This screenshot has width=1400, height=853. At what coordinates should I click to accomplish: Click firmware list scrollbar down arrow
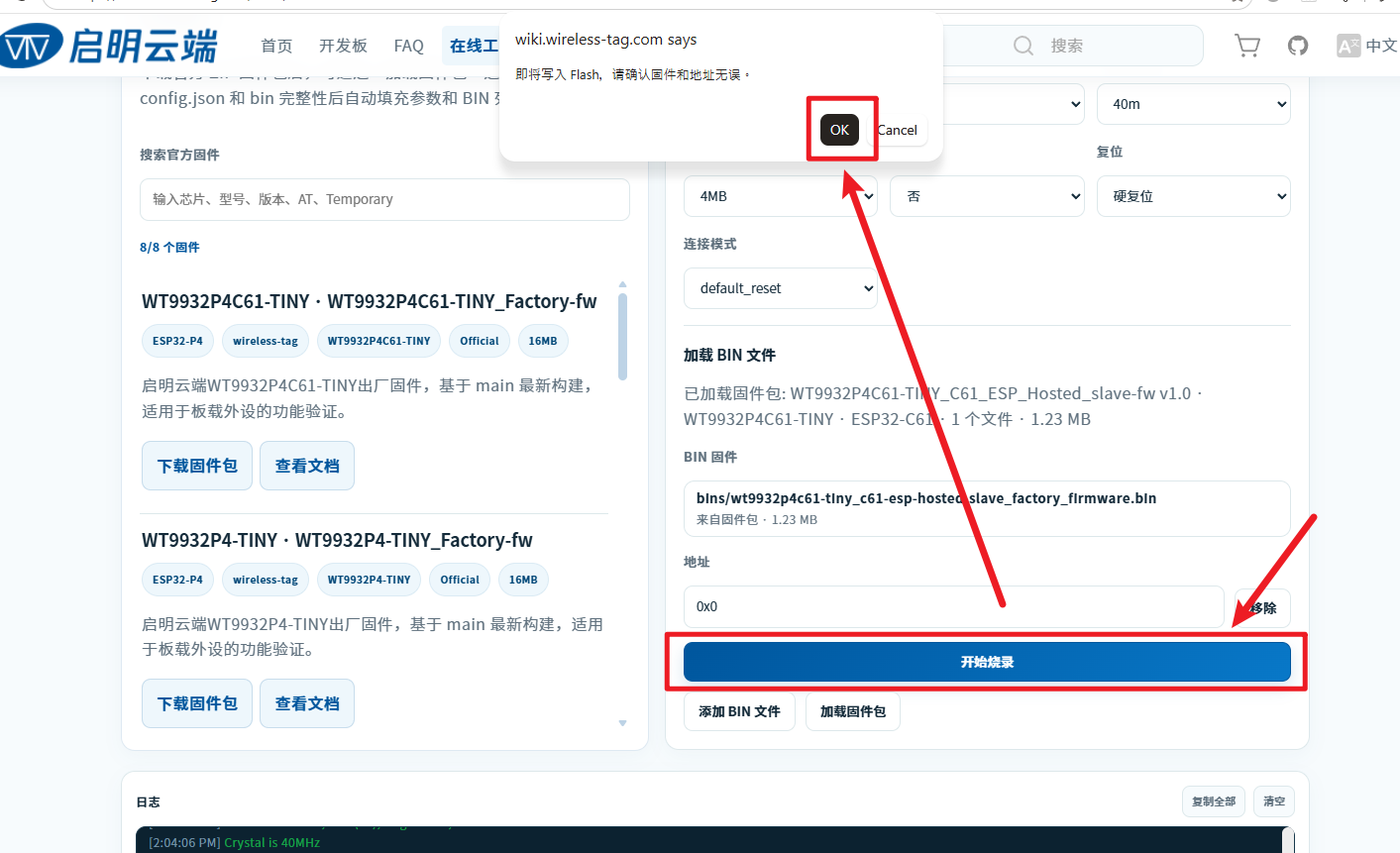tap(622, 723)
